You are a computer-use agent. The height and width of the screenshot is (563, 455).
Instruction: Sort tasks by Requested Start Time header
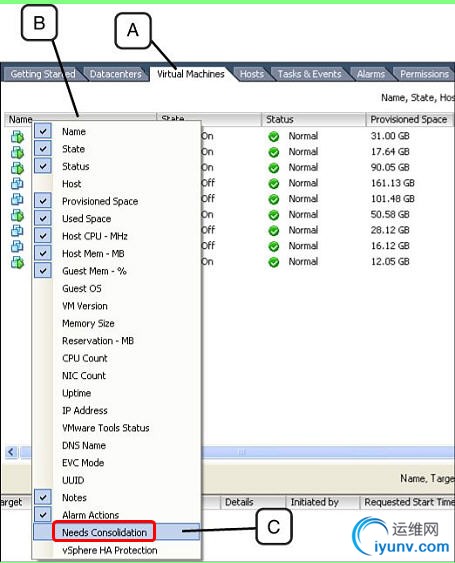point(407,502)
